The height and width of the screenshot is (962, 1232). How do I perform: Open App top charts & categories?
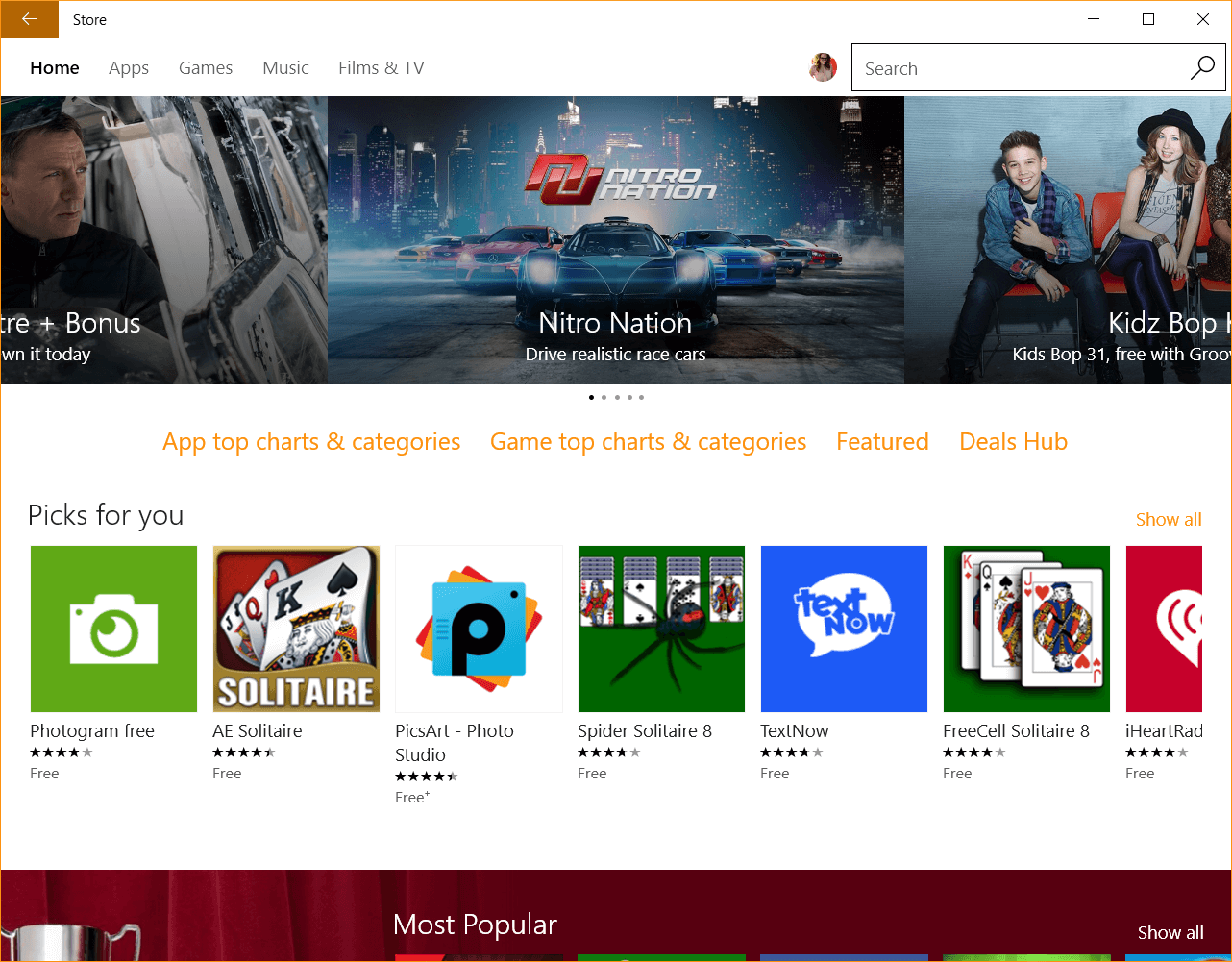pos(311,442)
